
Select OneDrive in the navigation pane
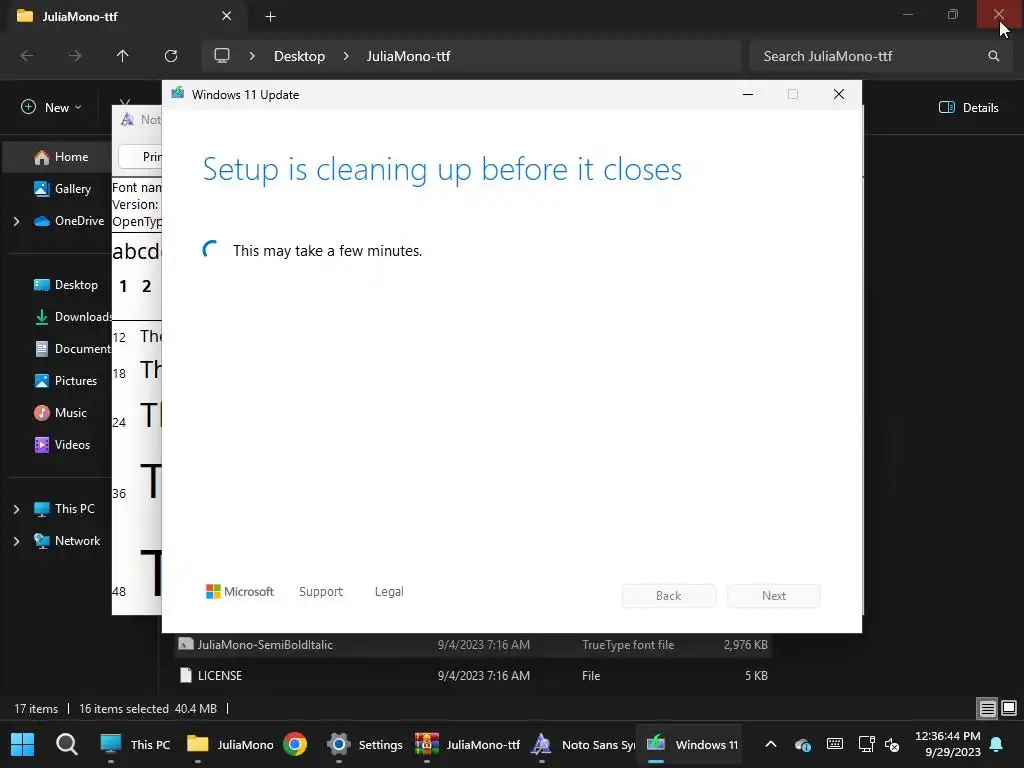click(69, 221)
